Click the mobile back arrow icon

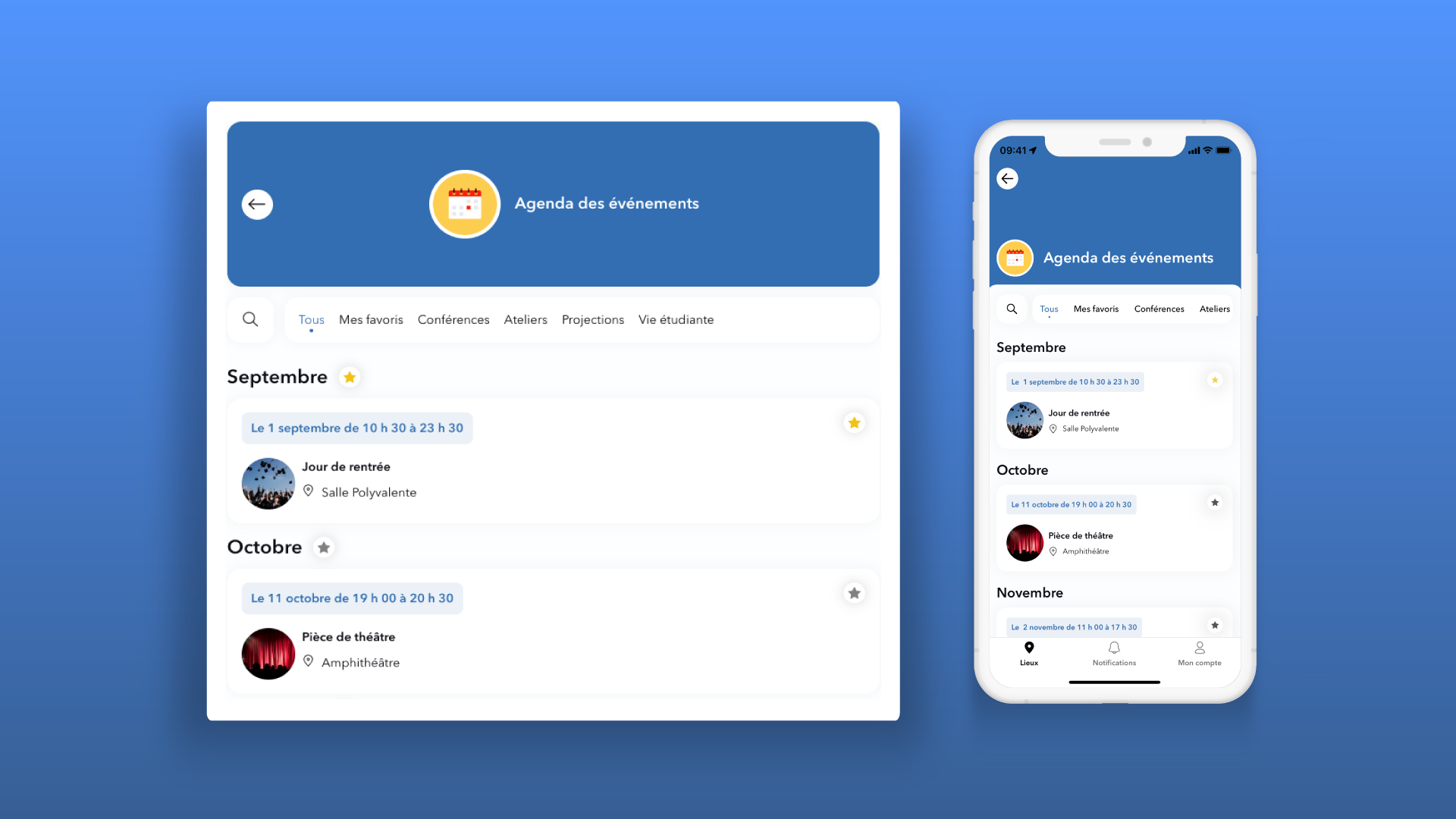[1007, 178]
